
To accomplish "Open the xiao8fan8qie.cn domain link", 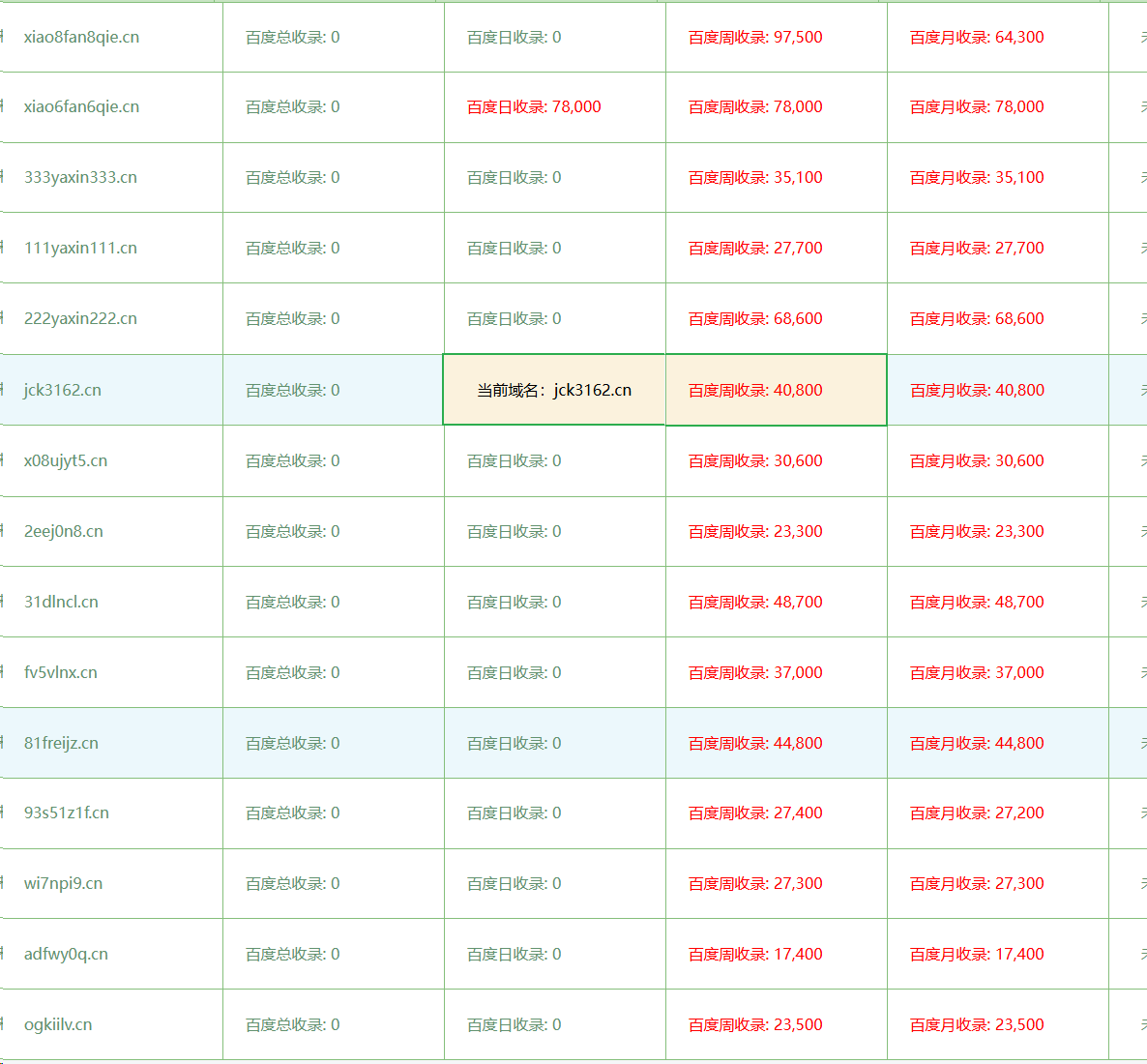I will (x=81, y=38).
